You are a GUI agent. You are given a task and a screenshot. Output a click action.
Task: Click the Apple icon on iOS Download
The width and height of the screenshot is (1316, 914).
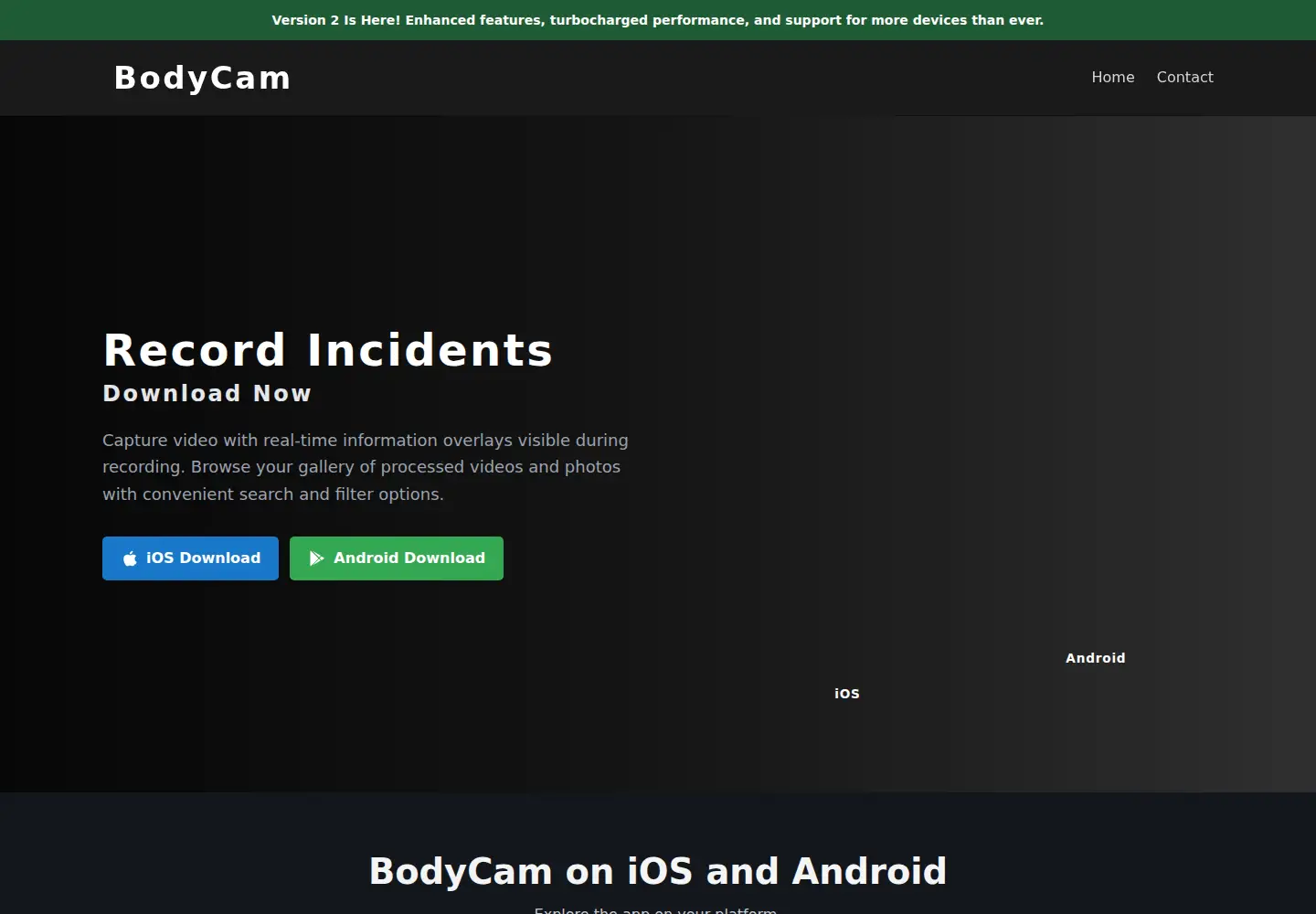click(130, 558)
